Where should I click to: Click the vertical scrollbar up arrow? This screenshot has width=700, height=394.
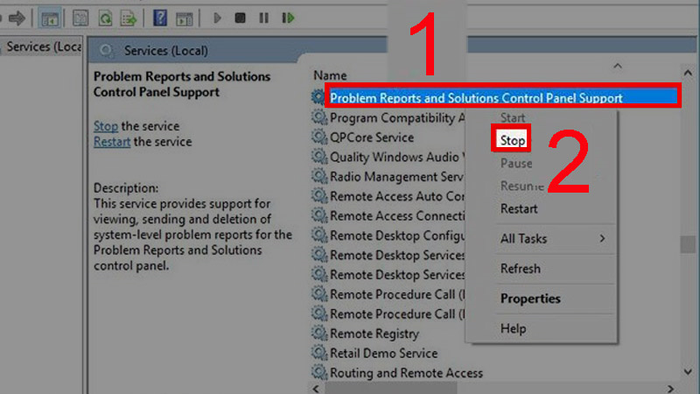[688, 72]
